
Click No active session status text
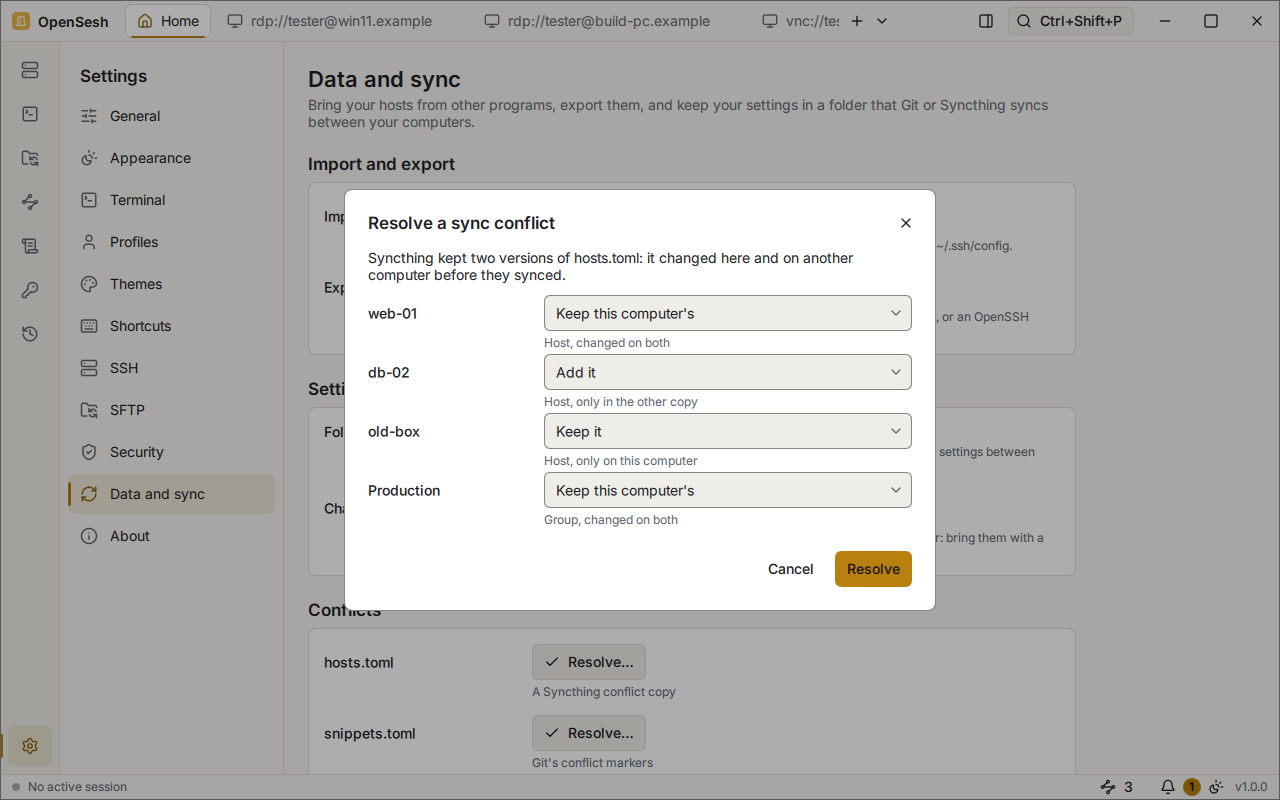(x=77, y=787)
